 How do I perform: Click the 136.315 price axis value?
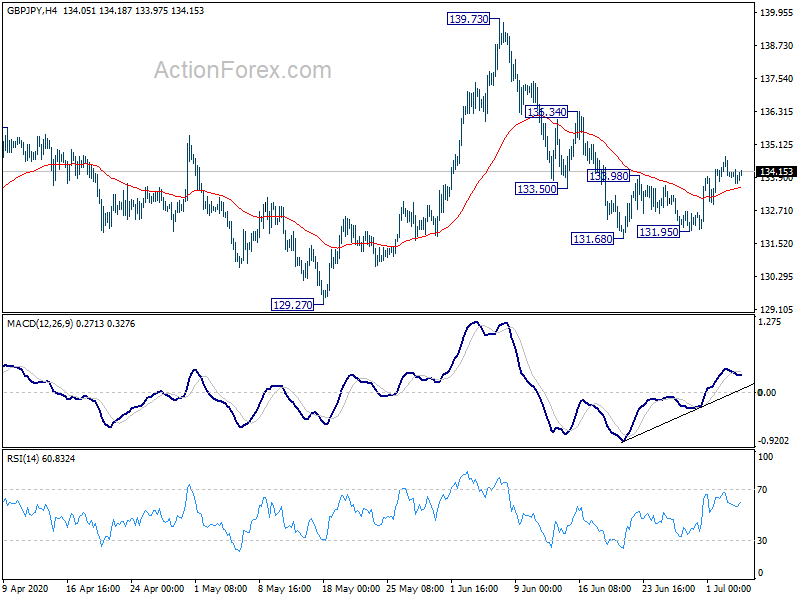[x=777, y=112]
